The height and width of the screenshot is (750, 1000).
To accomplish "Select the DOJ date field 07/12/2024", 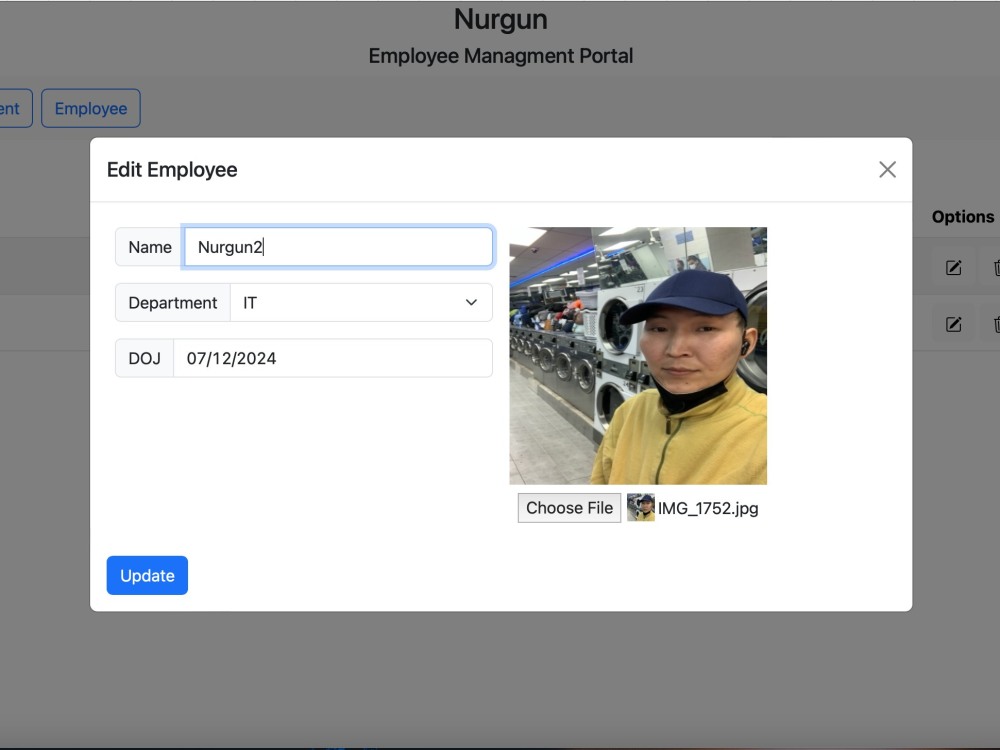I will coord(333,358).
